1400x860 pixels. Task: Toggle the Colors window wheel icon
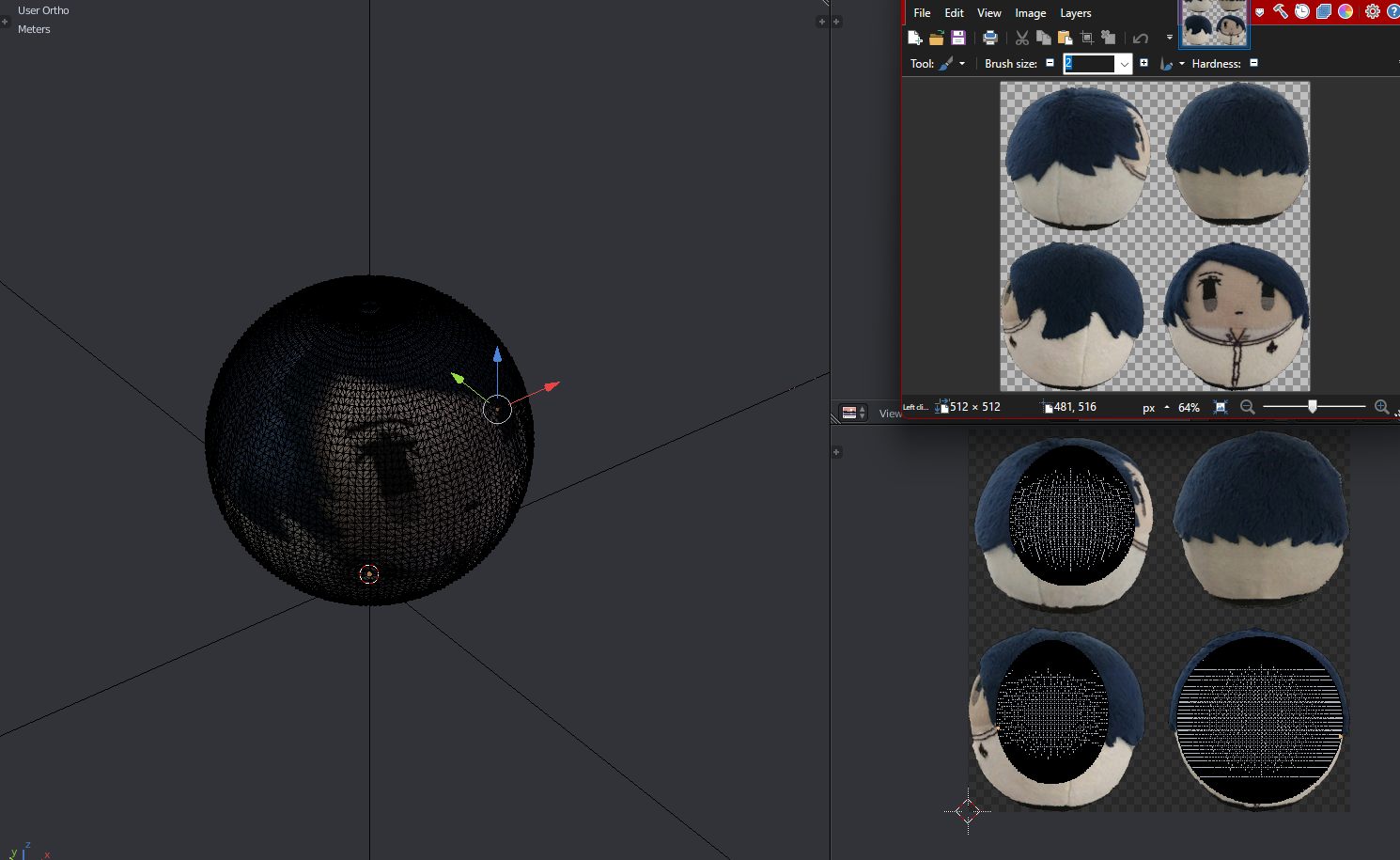coord(1345,11)
